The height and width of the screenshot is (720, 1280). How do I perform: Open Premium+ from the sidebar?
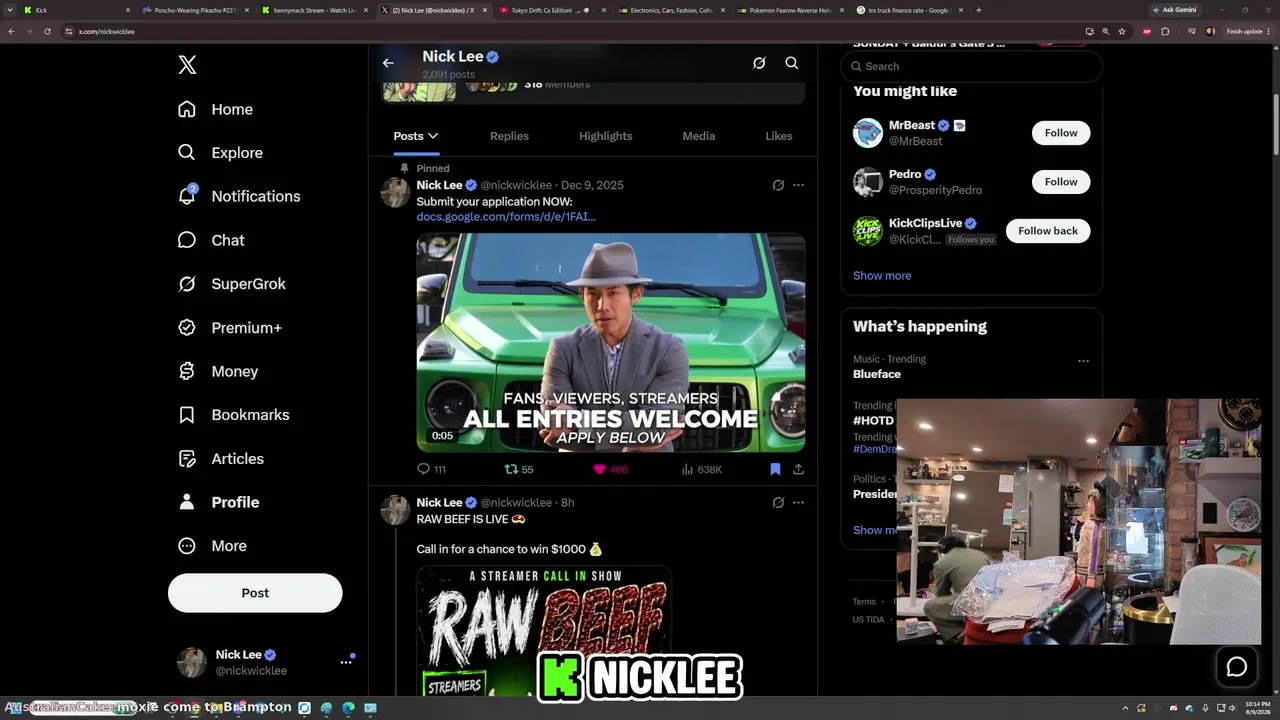pos(229,327)
